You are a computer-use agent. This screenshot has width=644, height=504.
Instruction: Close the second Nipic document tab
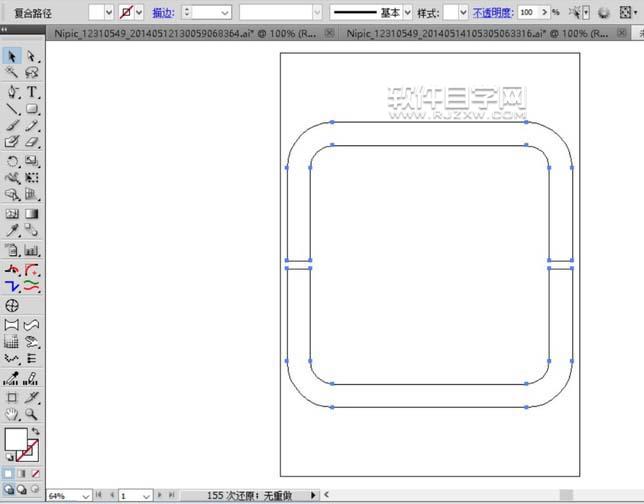(622, 32)
